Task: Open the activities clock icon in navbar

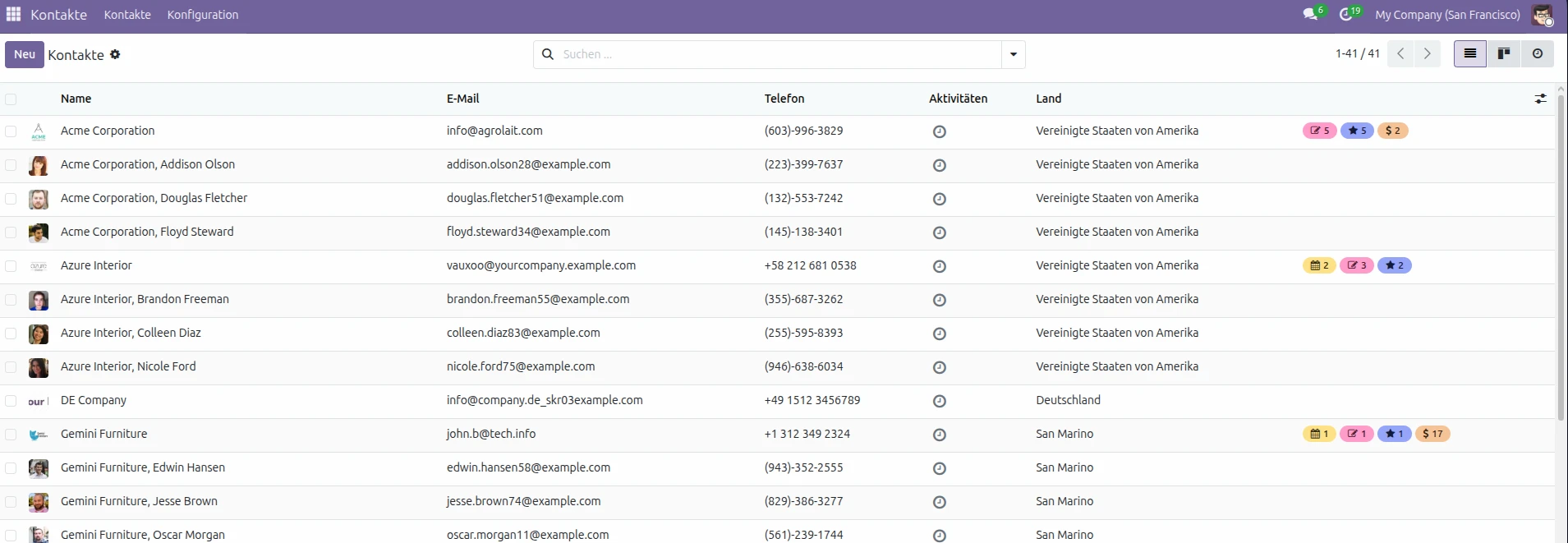Action: 1345,14
